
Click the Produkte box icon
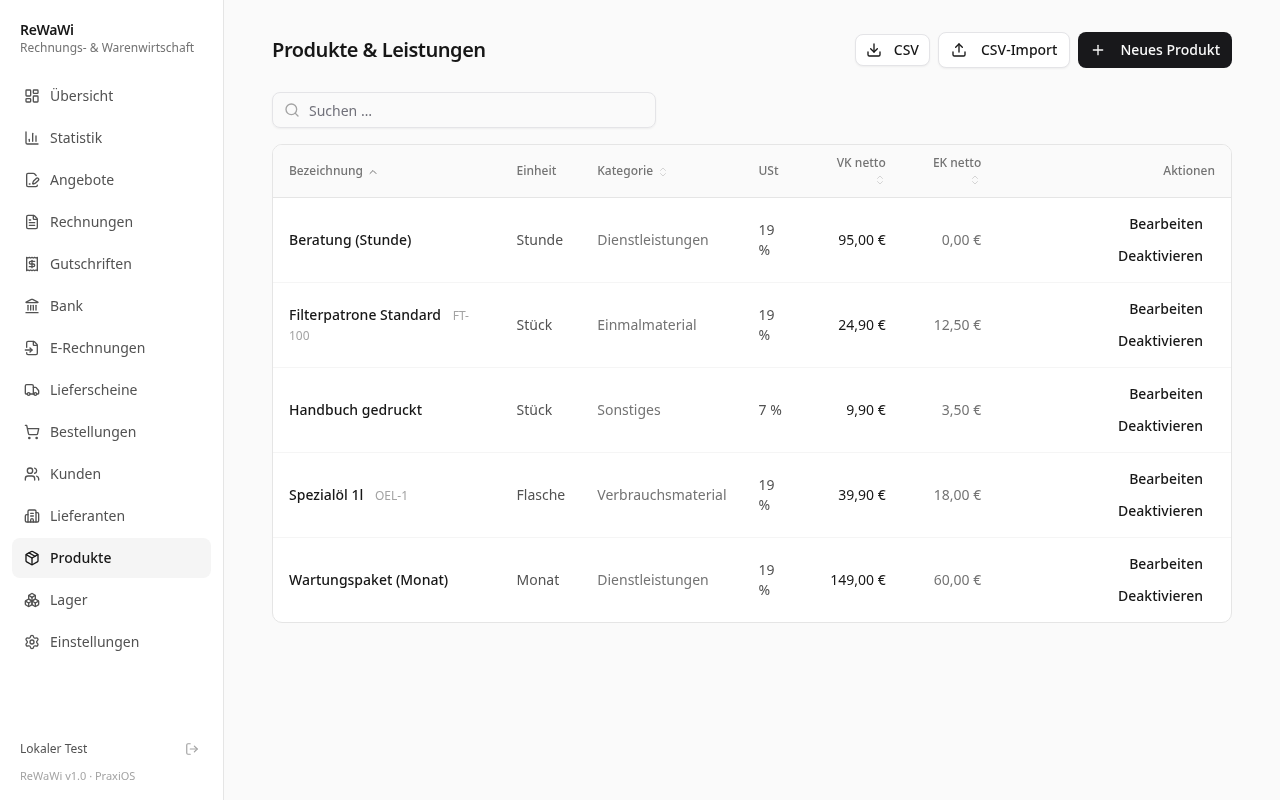tap(32, 558)
